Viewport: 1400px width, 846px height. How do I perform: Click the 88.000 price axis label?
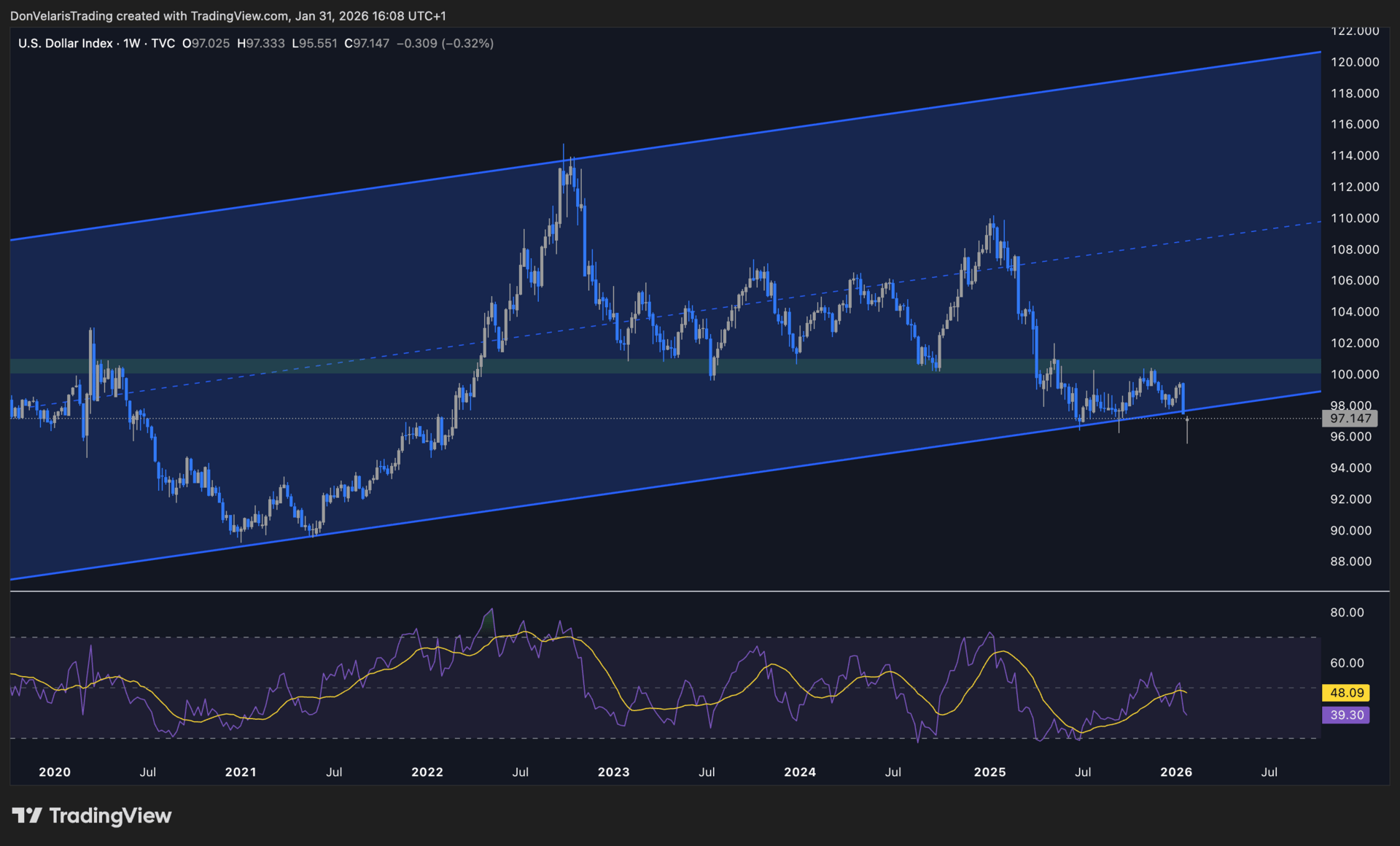tap(1350, 562)
